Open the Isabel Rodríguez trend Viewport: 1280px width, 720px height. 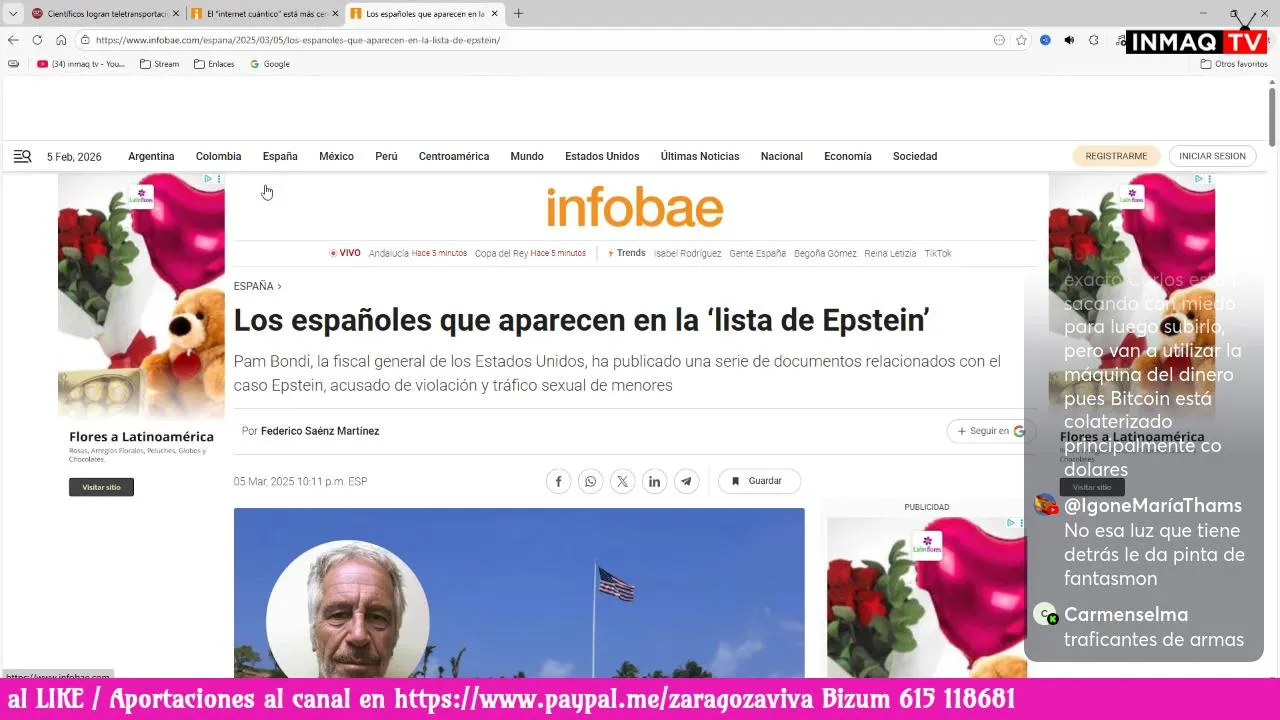click(687, 253)
